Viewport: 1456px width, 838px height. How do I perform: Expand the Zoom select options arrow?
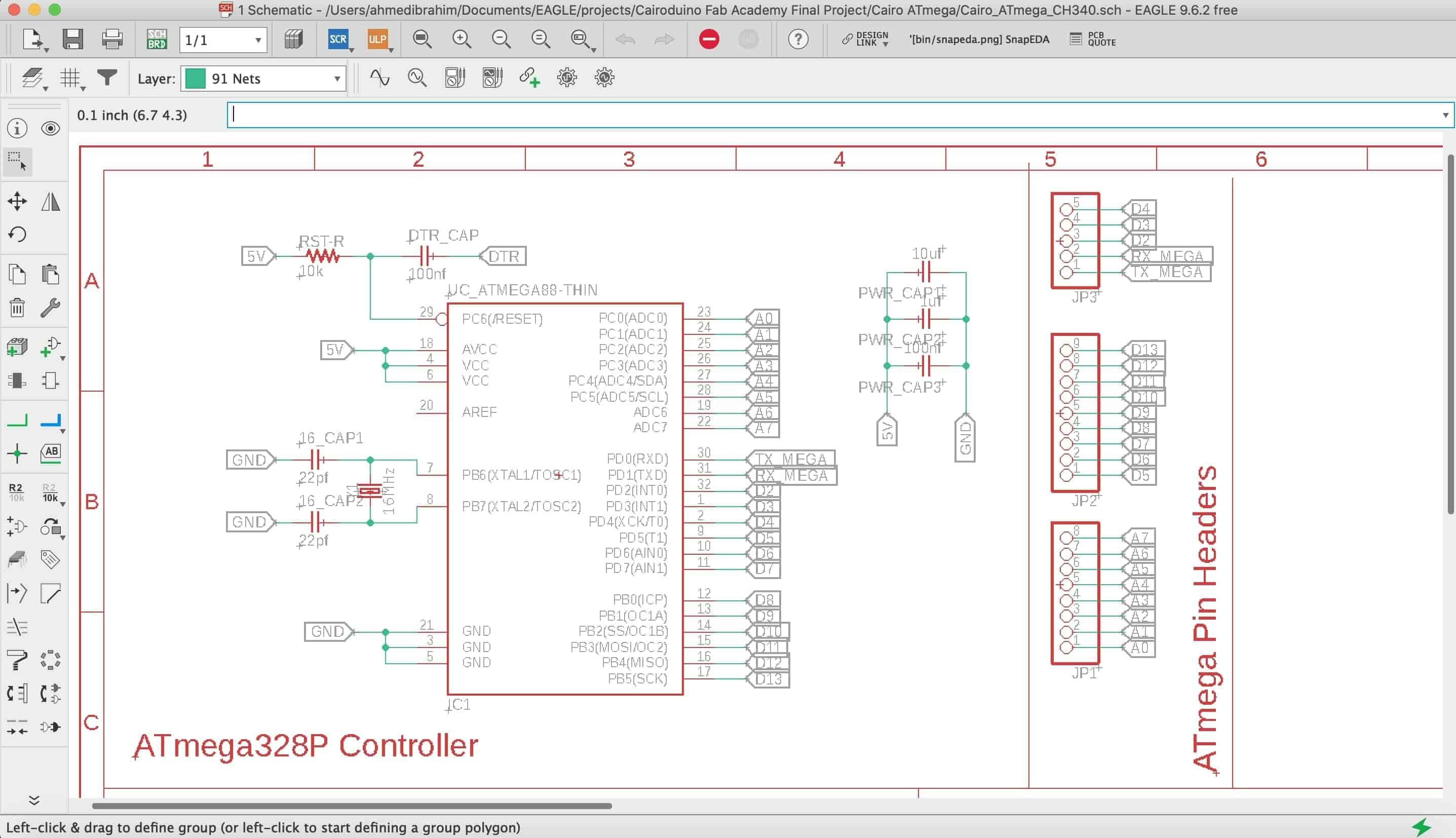click(593, 51)
